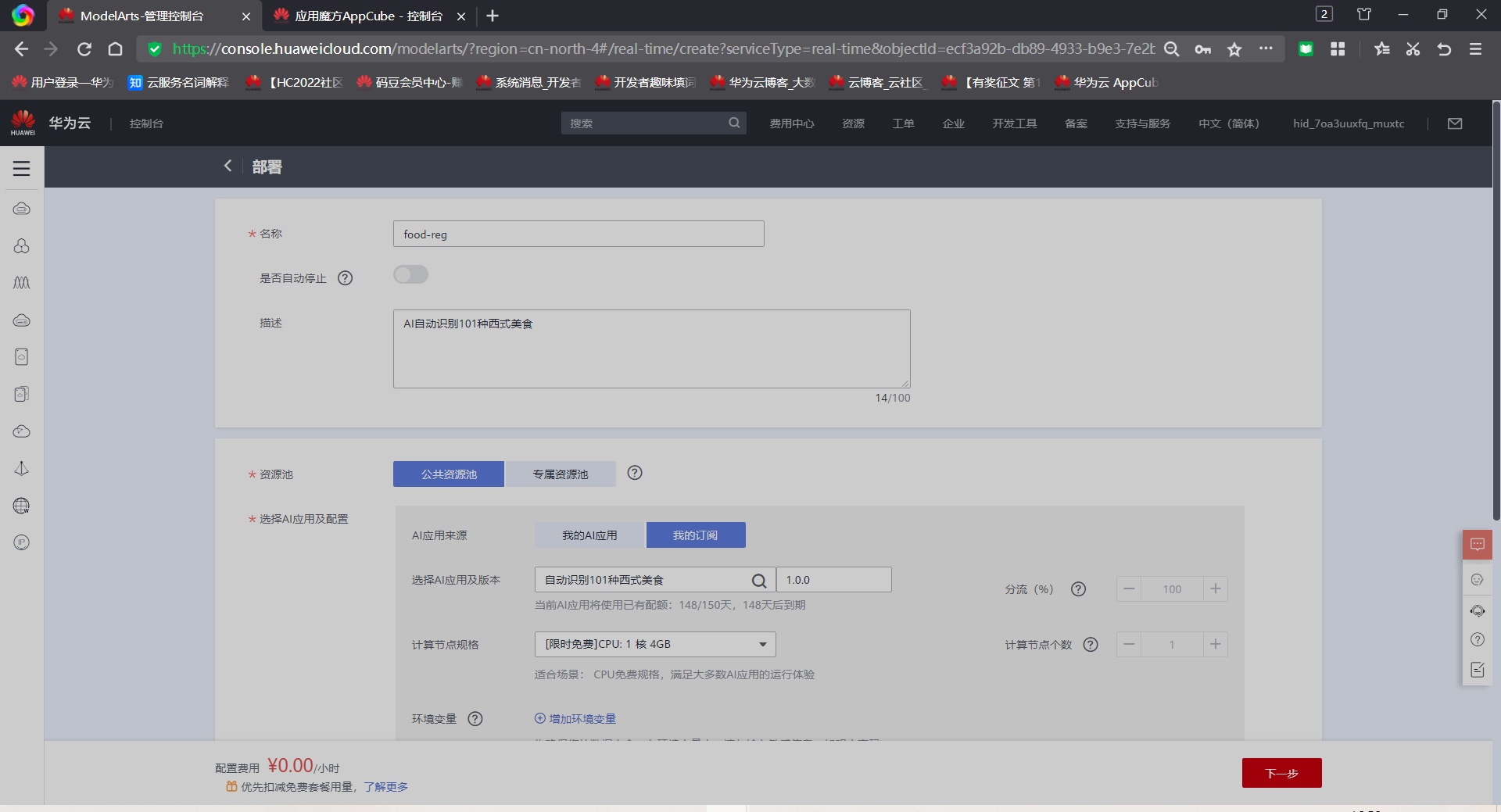Click help icon beside 是否自动停止
Screen dimensions: 1501x812
345,278
